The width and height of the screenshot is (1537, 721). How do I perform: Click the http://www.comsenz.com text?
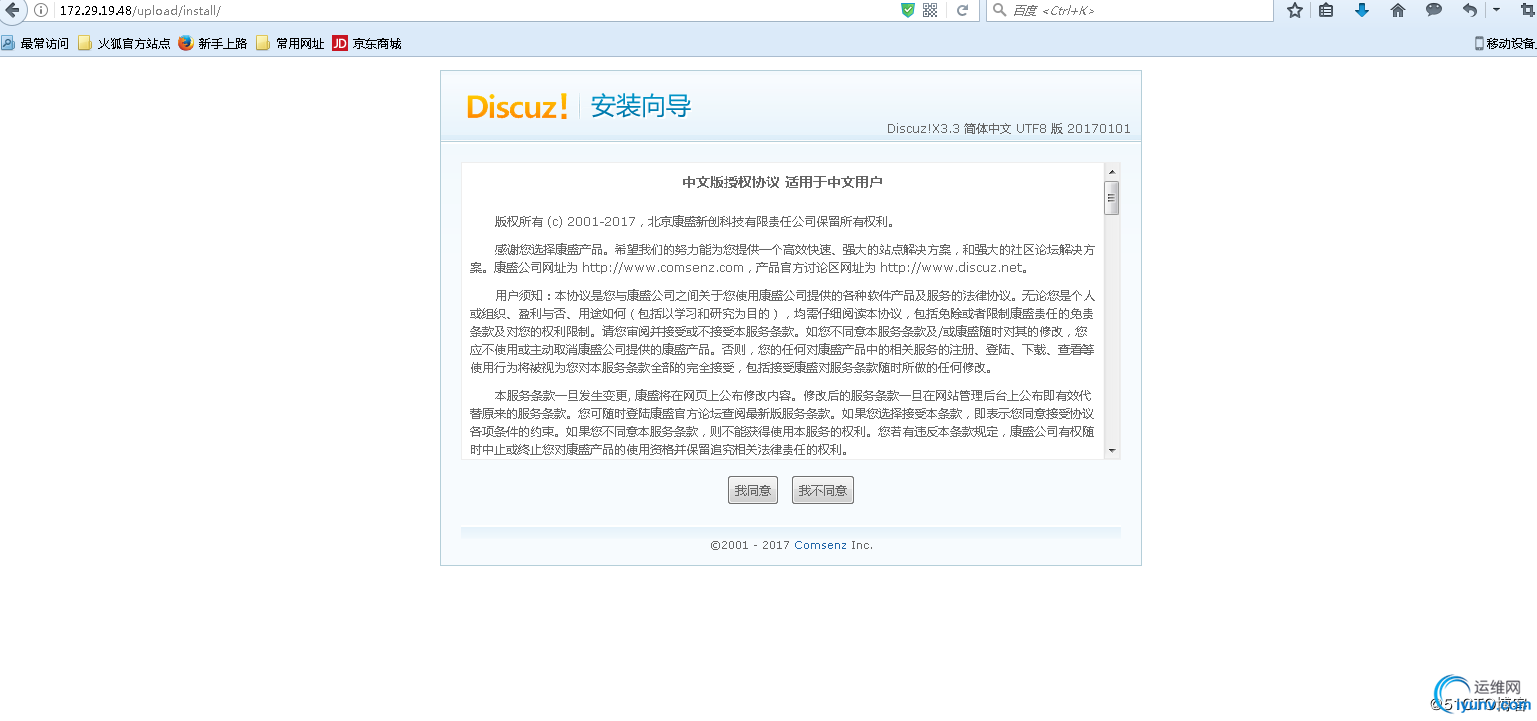663,268
